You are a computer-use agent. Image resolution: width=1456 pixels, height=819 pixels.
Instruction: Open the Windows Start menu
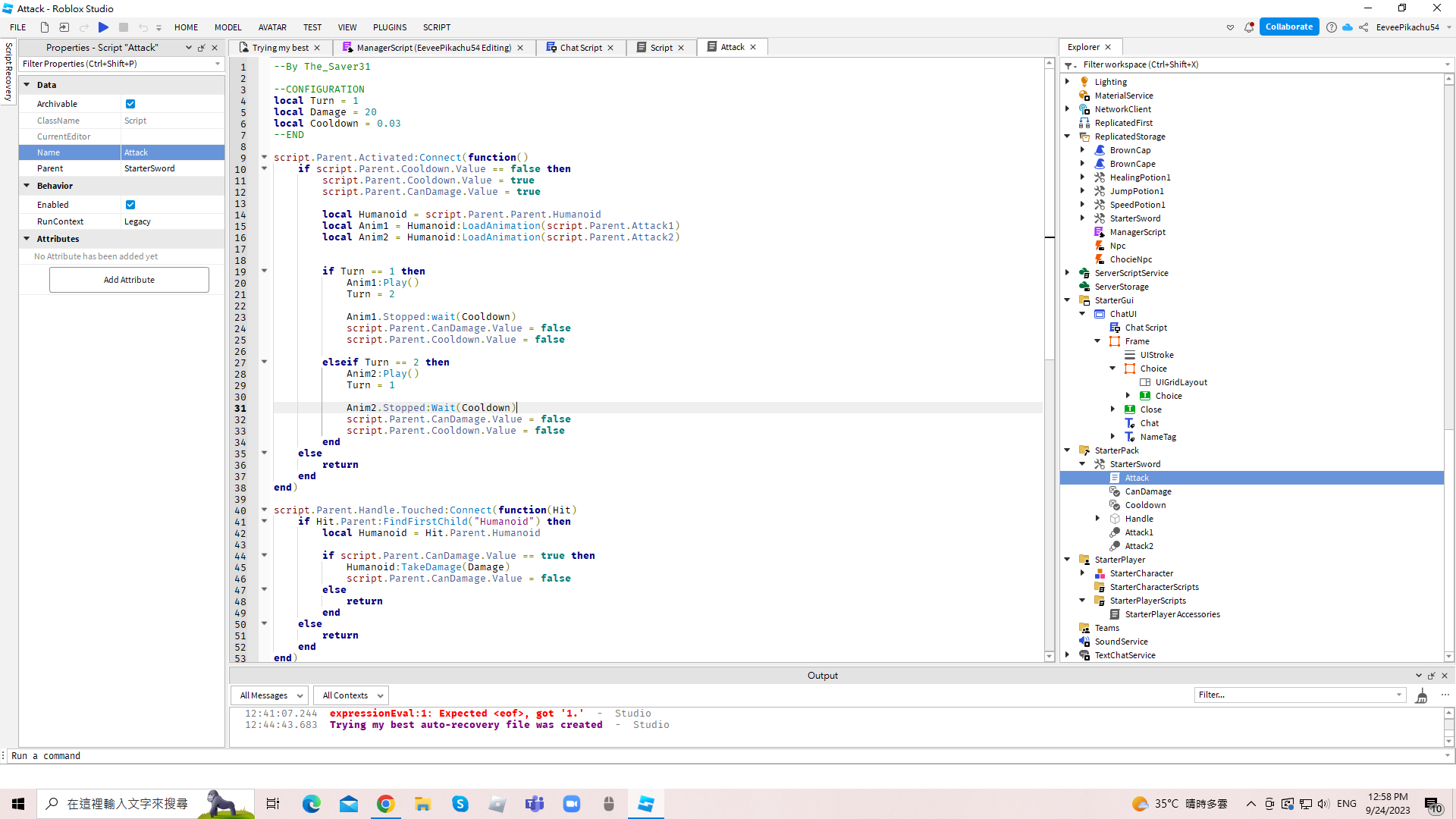[18, 804]
